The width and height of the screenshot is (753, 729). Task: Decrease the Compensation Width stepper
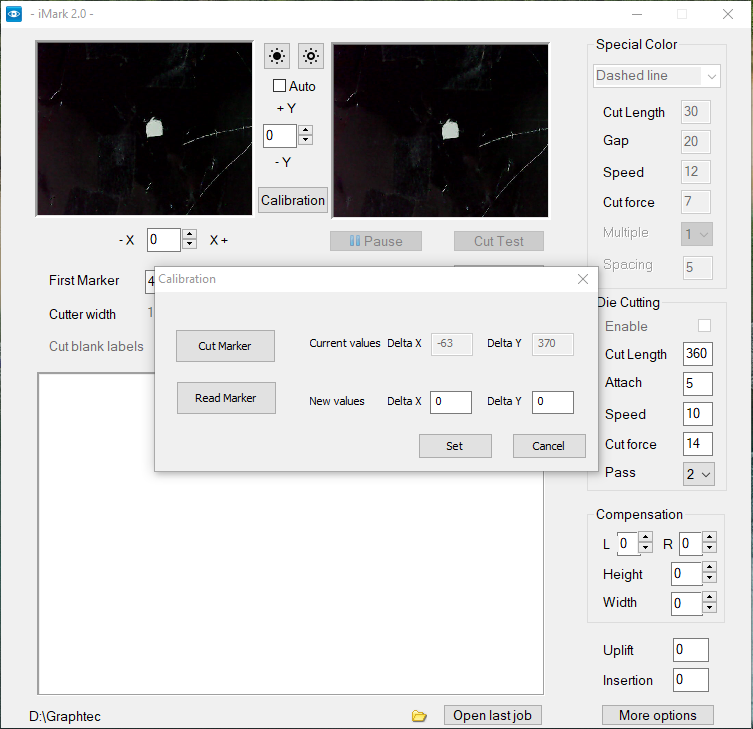click(x=710, y=608)
